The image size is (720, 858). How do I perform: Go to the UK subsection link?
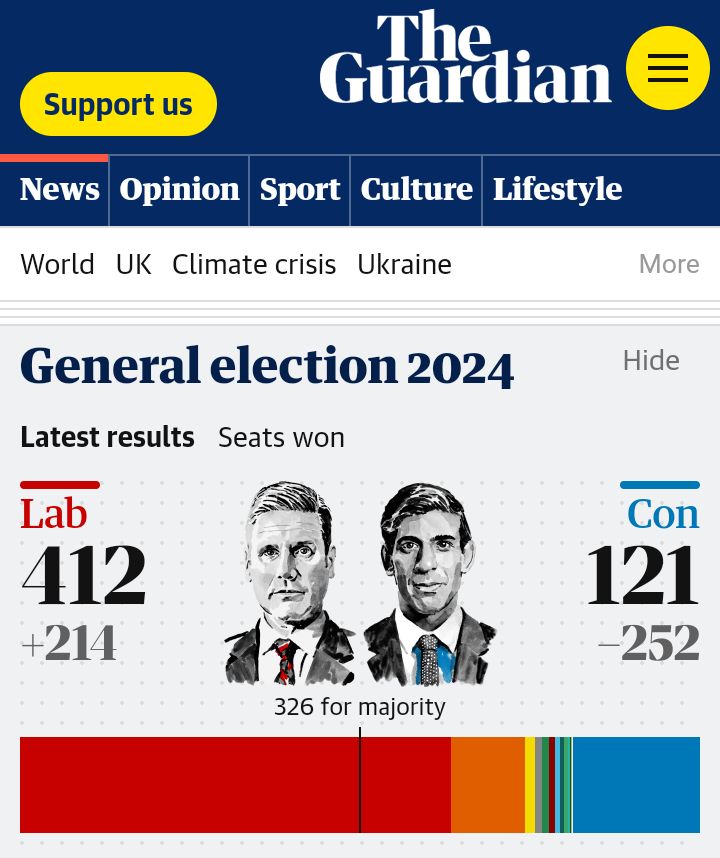[x=133, y=264]
